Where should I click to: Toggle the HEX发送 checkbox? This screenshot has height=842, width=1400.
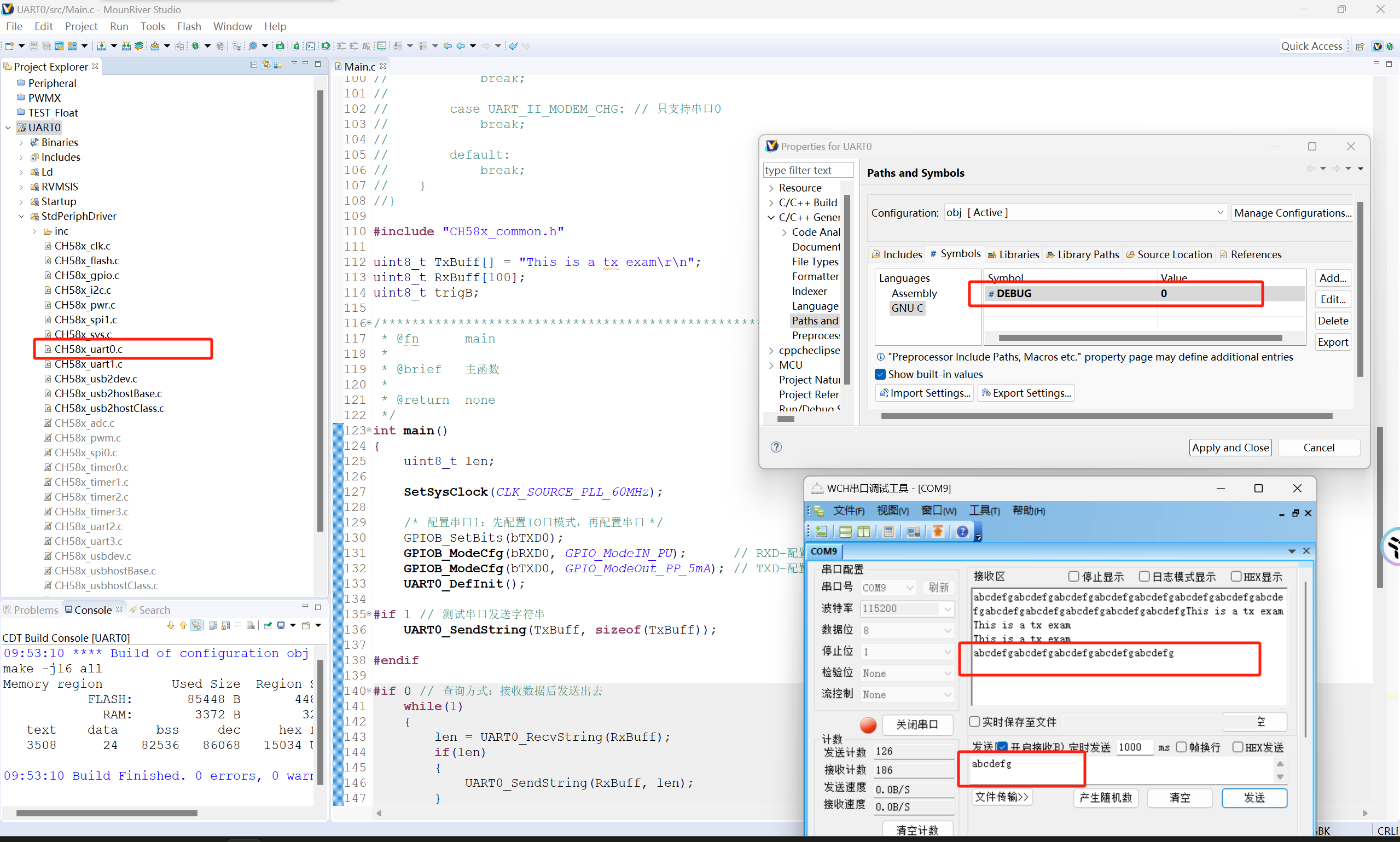point(1238,747)
